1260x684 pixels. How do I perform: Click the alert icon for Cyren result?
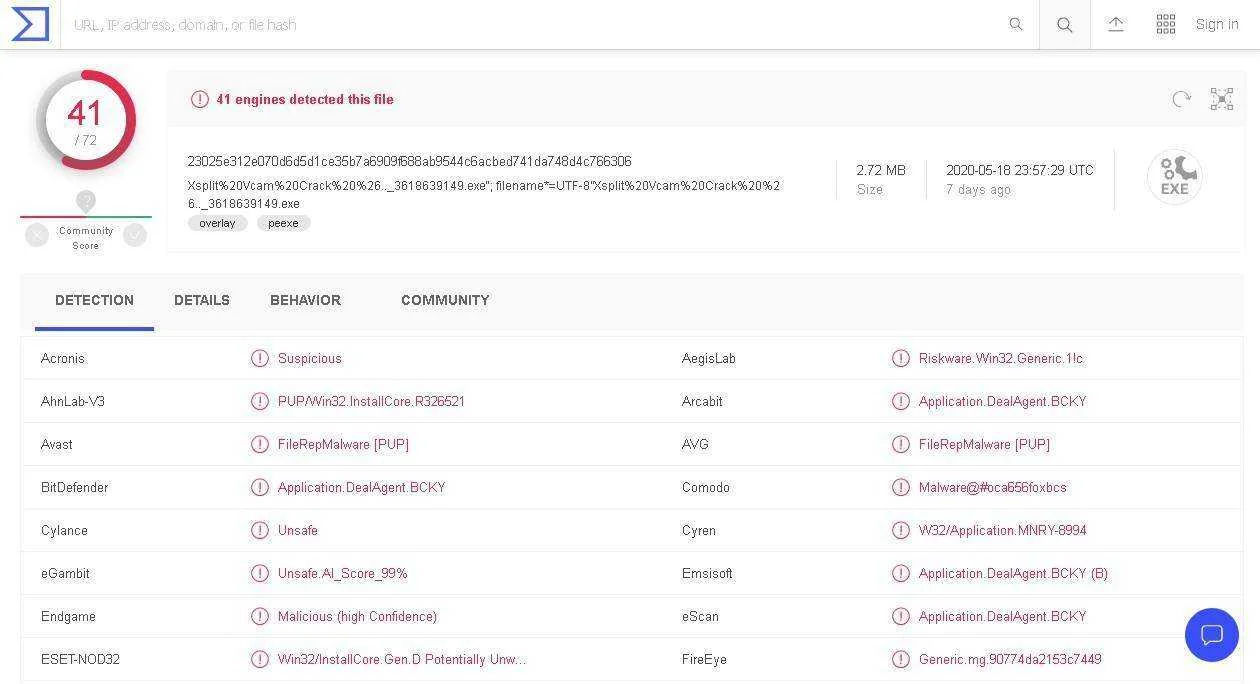pos(901,530)
